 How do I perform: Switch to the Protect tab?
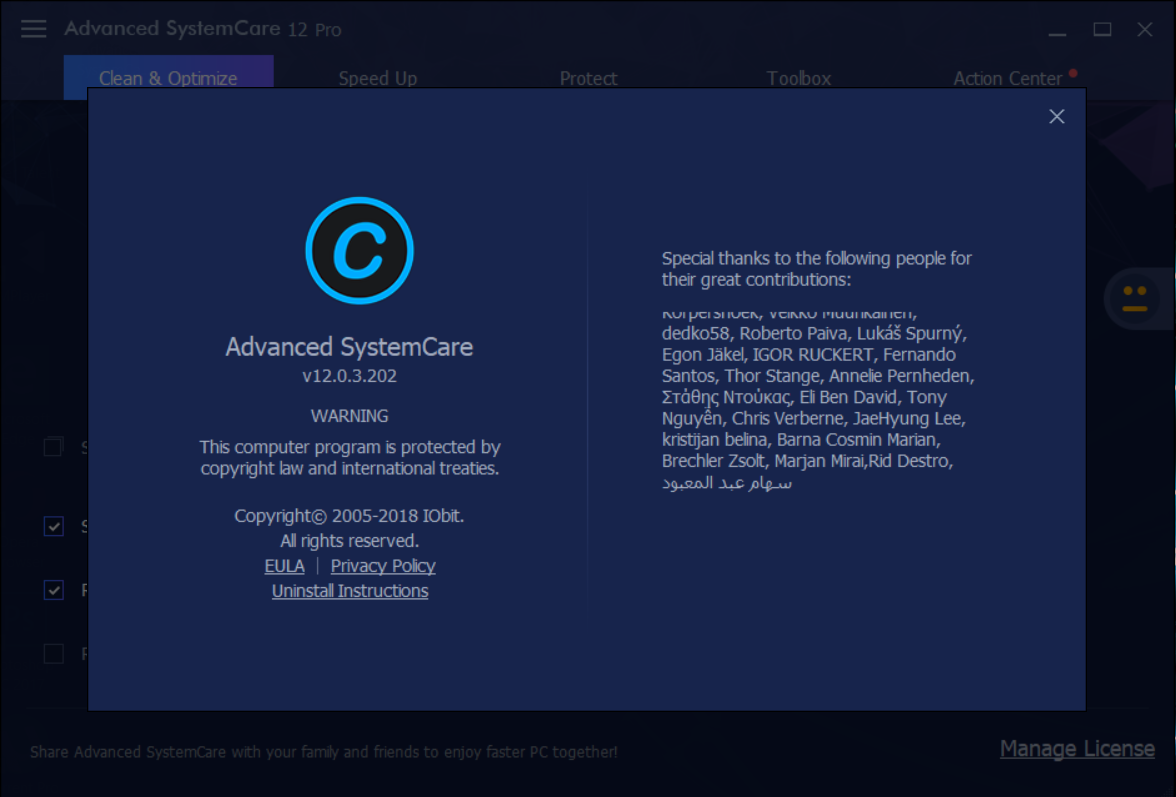[588, 78]
